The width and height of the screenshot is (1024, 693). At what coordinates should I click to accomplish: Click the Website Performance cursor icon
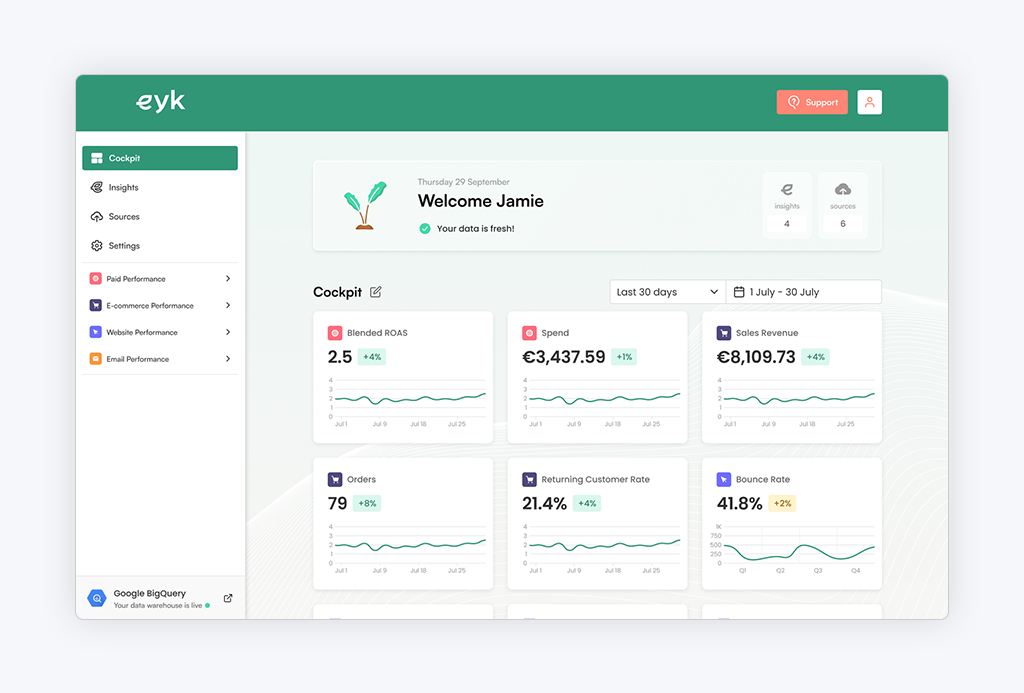point(95,332)
